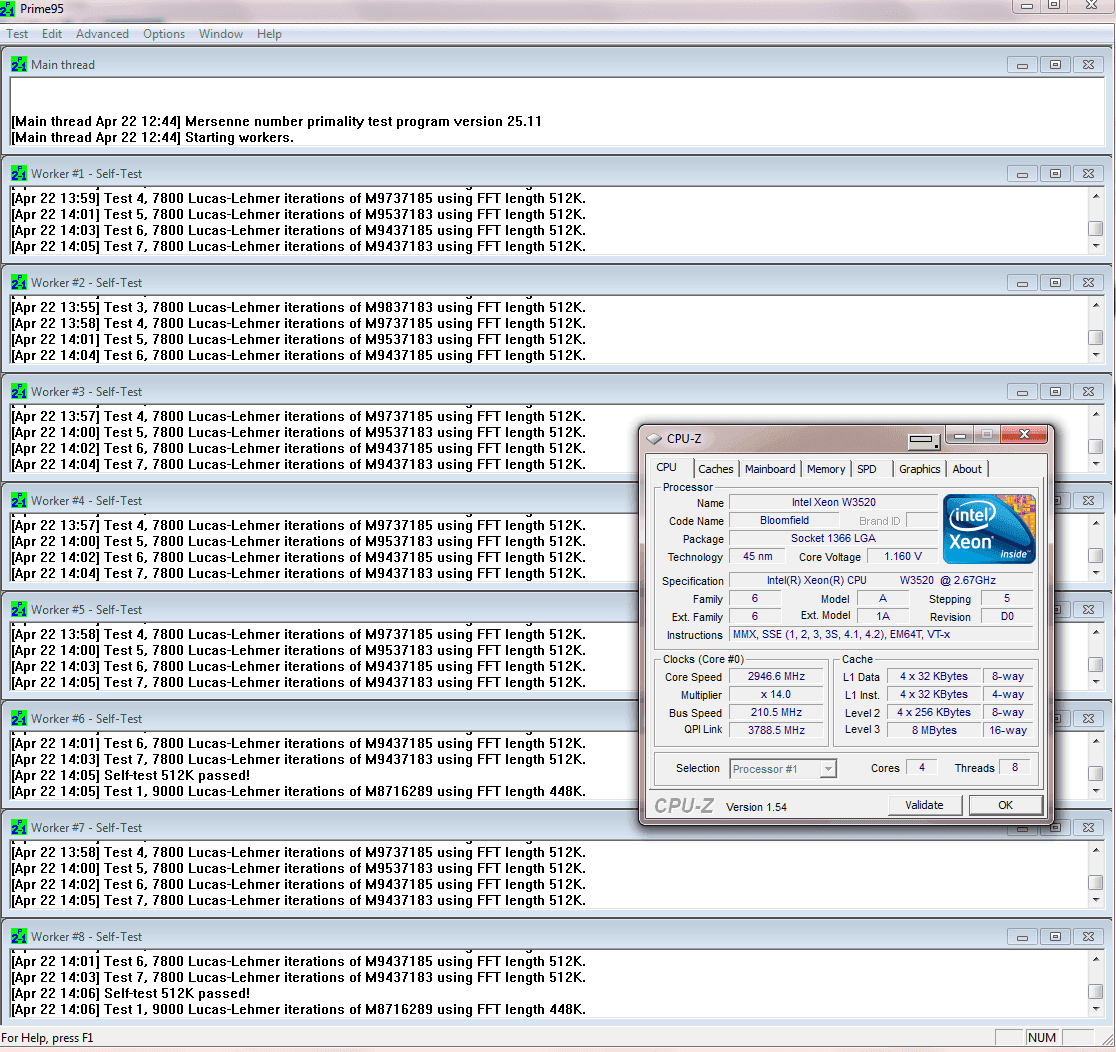Select the CPU tab in CPU-Z
This screenshot has width=1116, height=1052.
coord(667,468)
